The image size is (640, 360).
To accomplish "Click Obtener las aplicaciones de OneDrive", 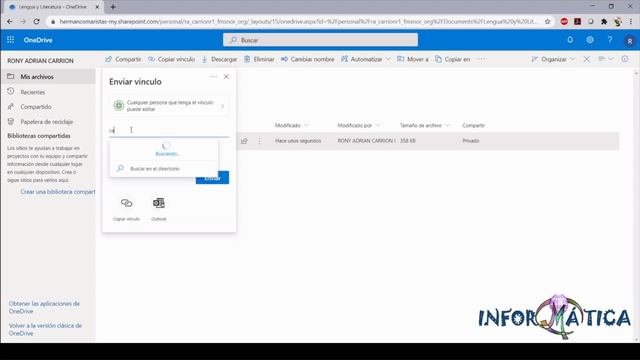I will 44,307.
